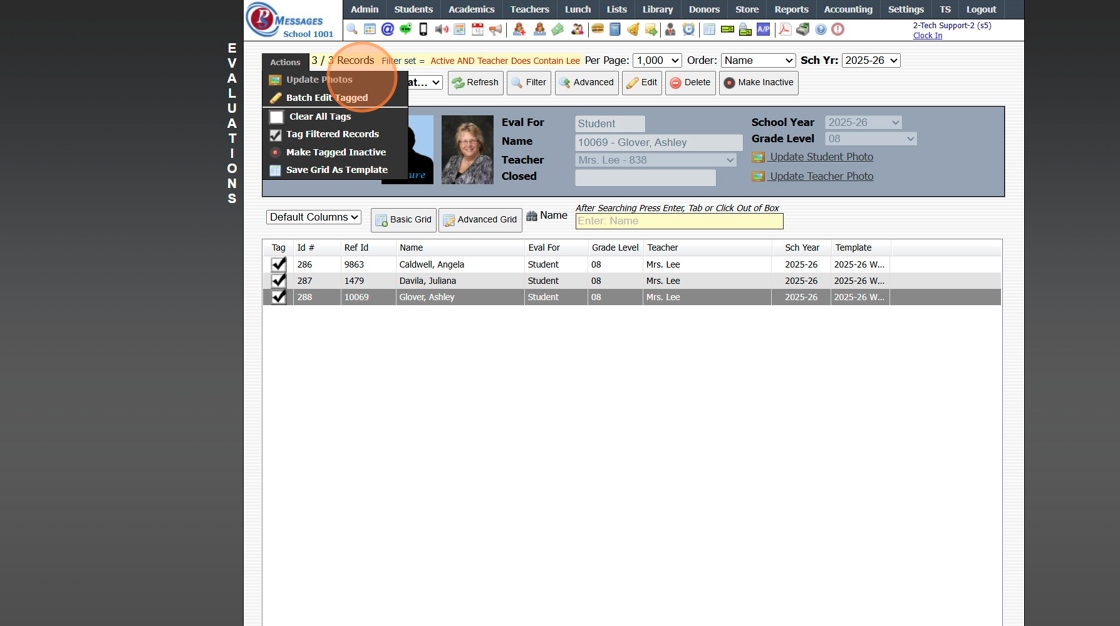The height and width of the screenshot is (626, 1120).
Task: Open the Settings menu
Action: (906, 9)
